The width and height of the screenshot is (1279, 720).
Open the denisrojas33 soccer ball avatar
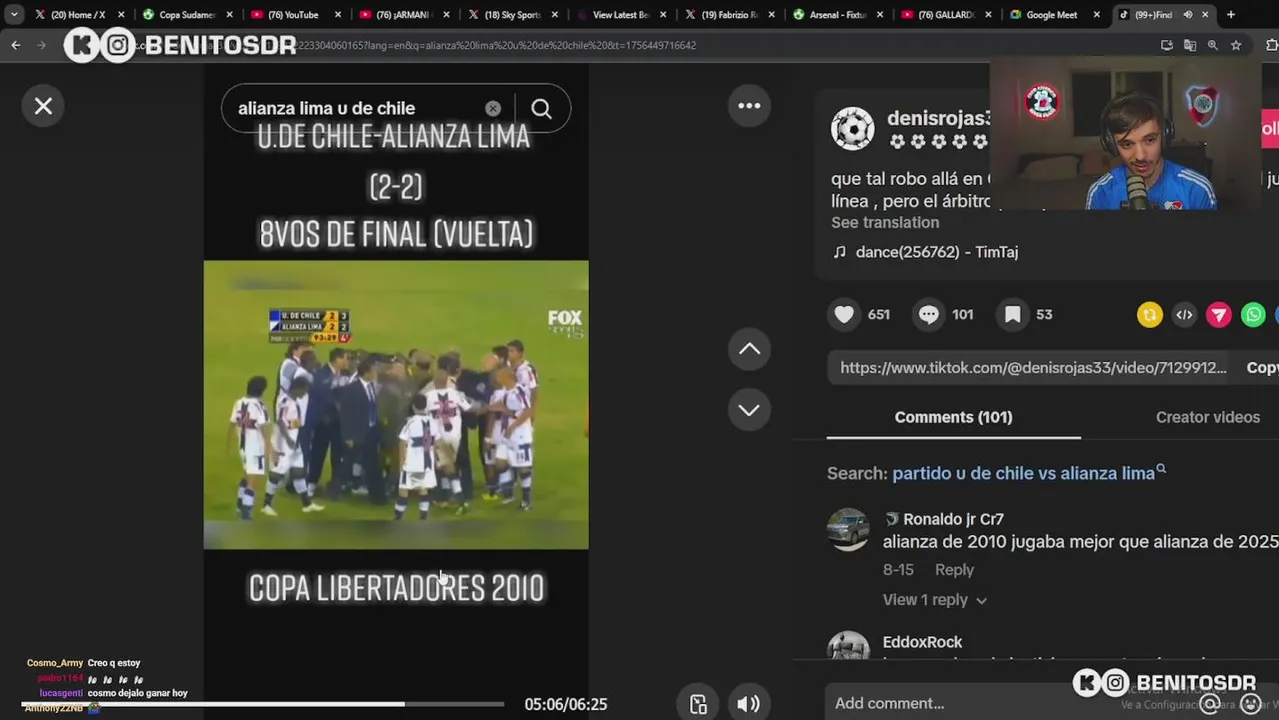(852, 130)
